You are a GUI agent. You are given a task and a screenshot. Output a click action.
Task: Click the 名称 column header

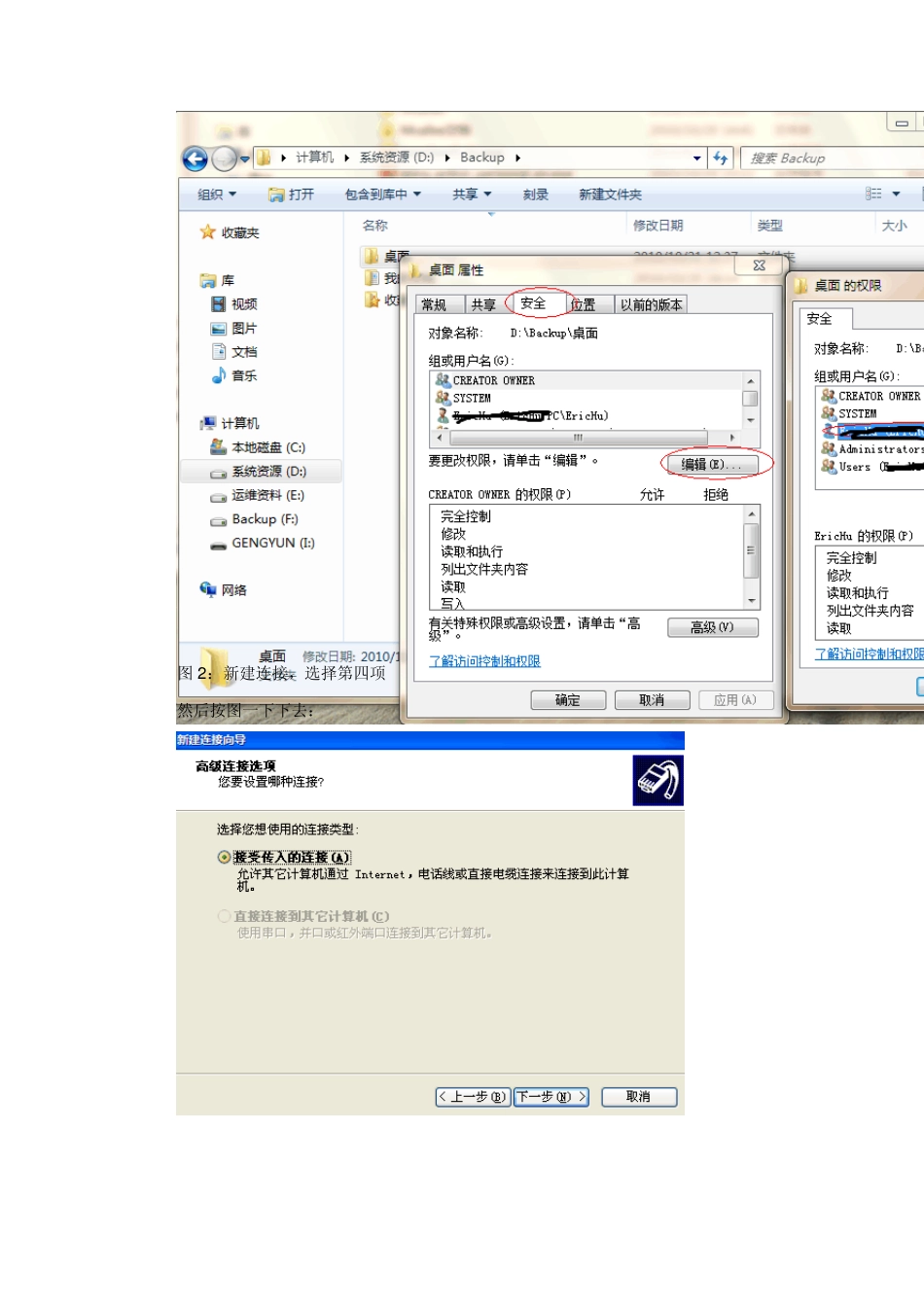pos(374,226)
